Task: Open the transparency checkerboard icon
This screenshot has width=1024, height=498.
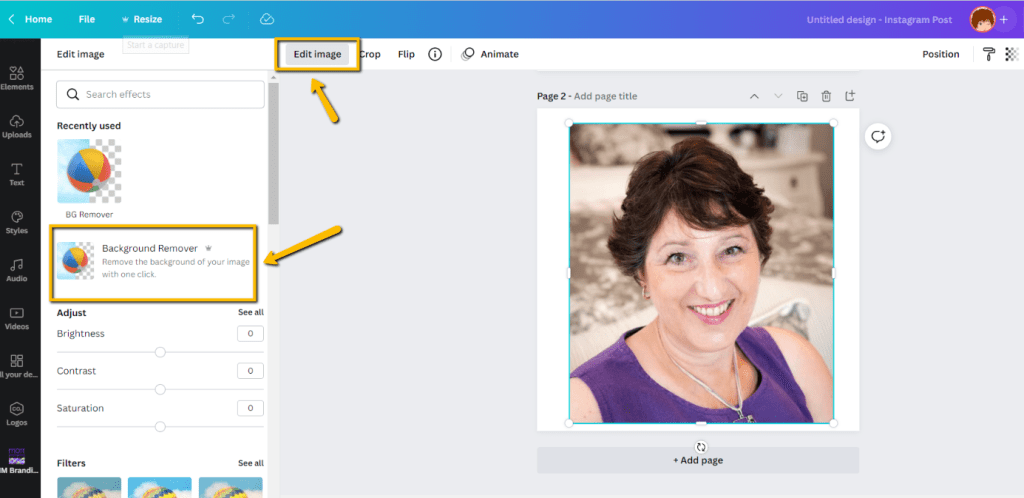Action: point(1012,54)
